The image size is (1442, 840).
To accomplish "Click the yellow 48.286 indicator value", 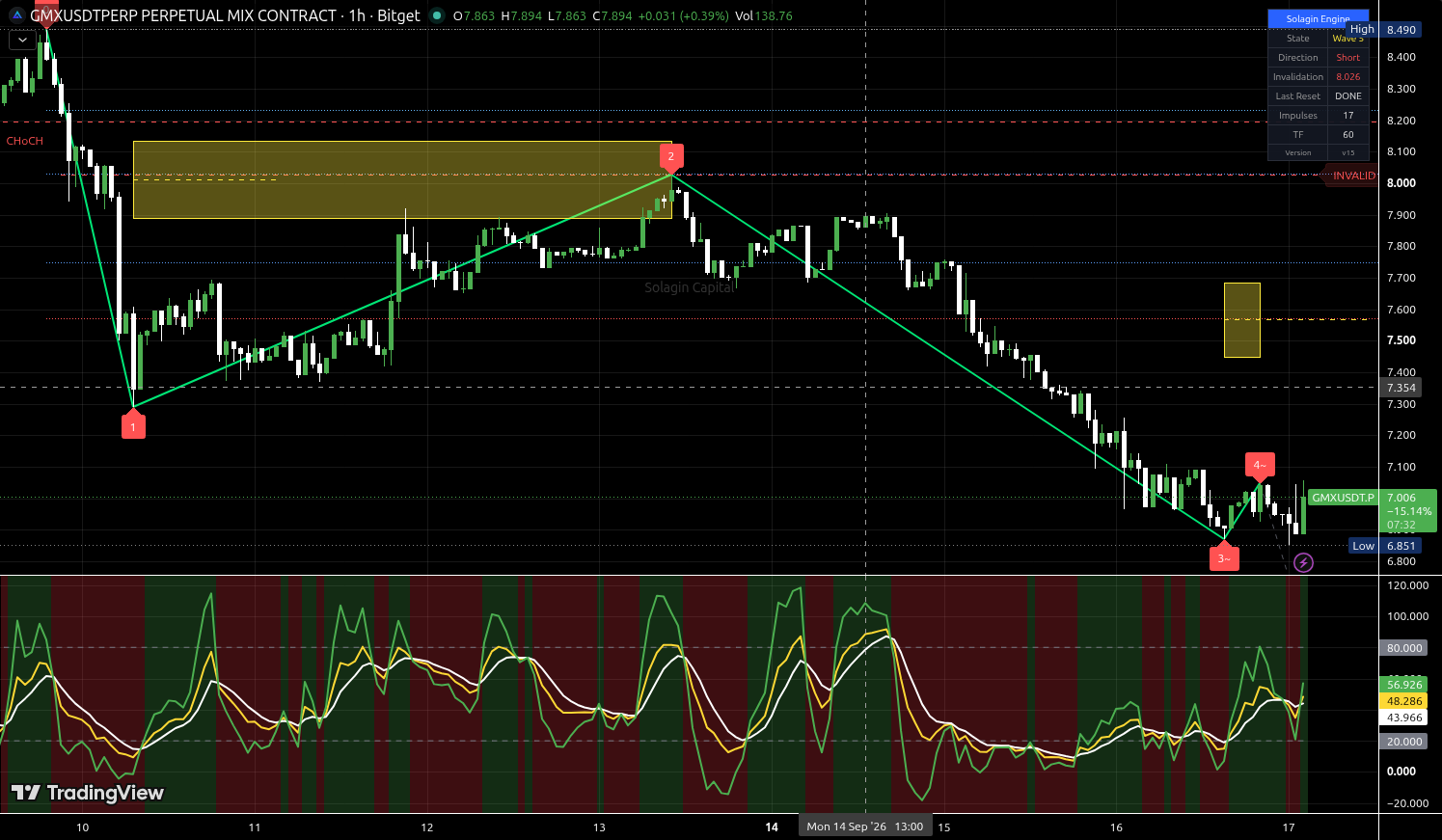I will point(1404,701).
